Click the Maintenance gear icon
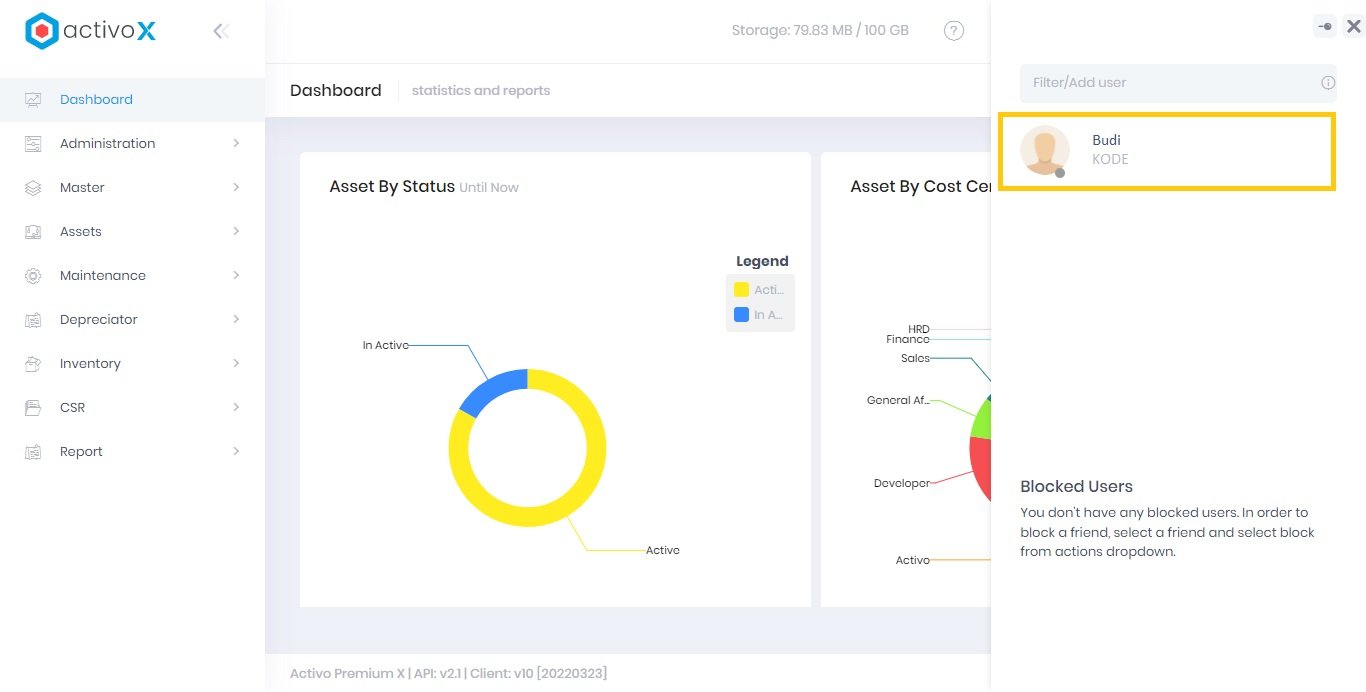Image resolution: width=1366 pixels, height=692 pixels. [33, 276]
